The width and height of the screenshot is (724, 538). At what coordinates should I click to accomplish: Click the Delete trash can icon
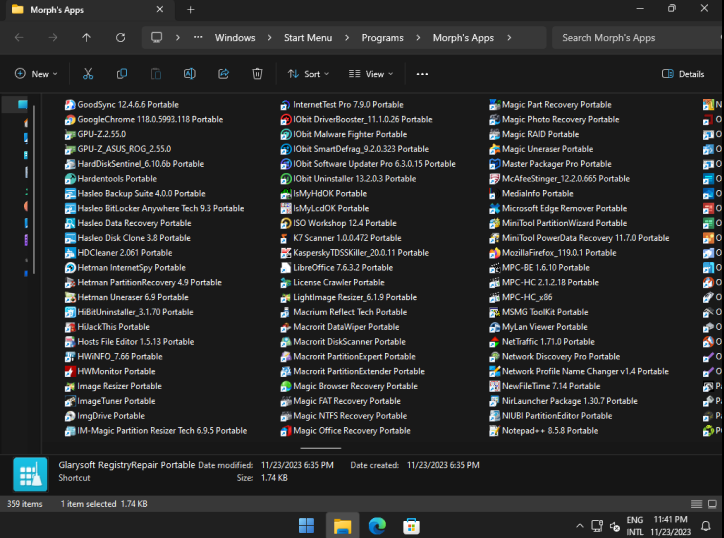click(x=257, y=74)
